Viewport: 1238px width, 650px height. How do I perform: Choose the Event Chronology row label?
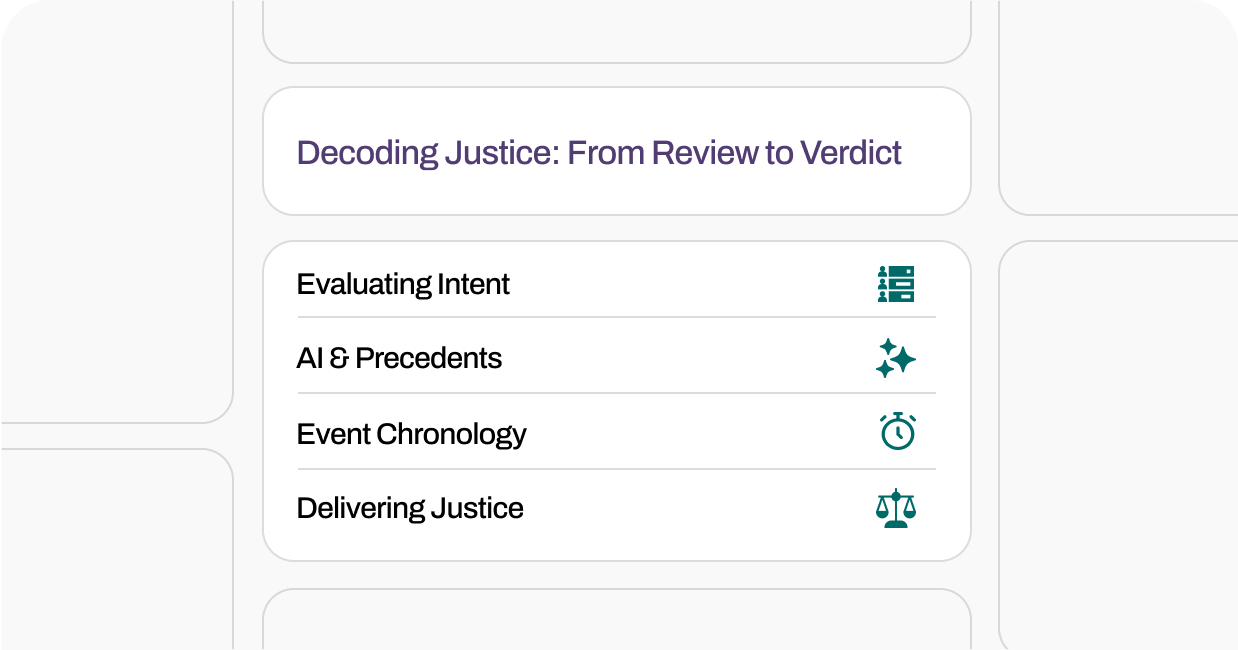[x=412, y=434]
